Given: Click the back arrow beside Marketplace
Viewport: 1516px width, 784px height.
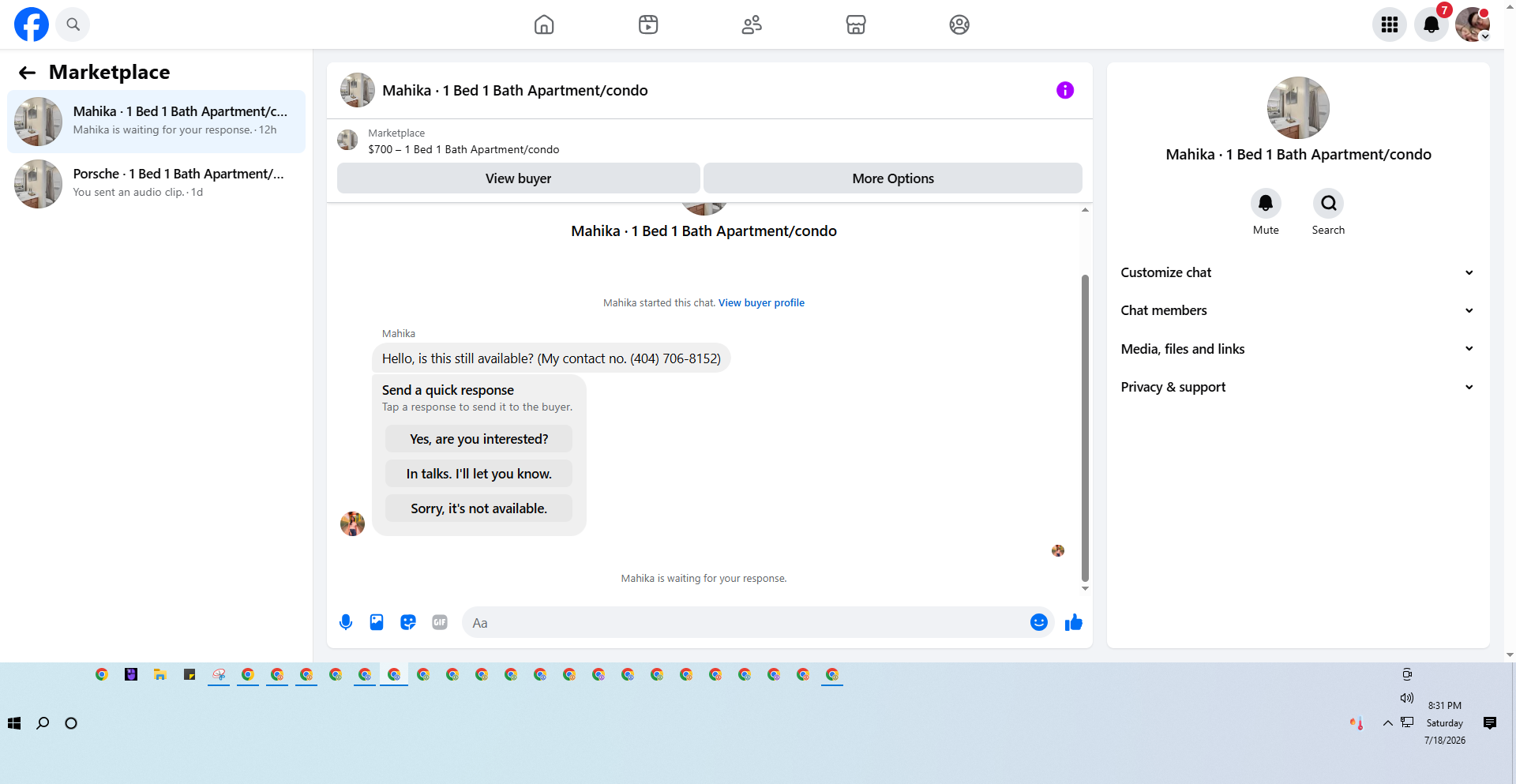Looking at the screenshot, I should (28, 73).
